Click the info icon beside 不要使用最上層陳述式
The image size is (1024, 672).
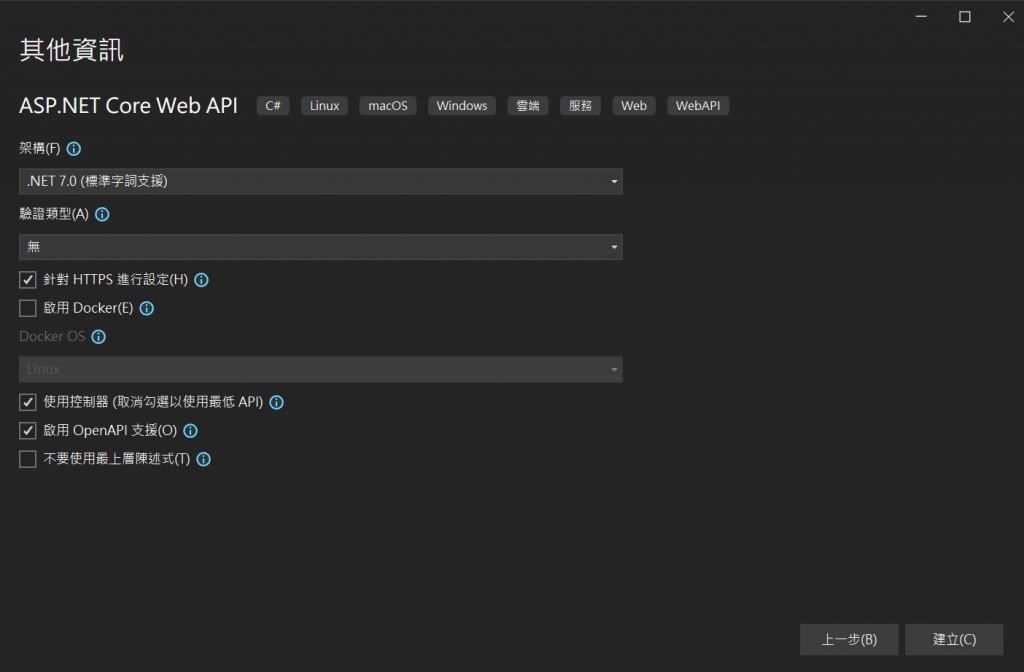(204, 460)
